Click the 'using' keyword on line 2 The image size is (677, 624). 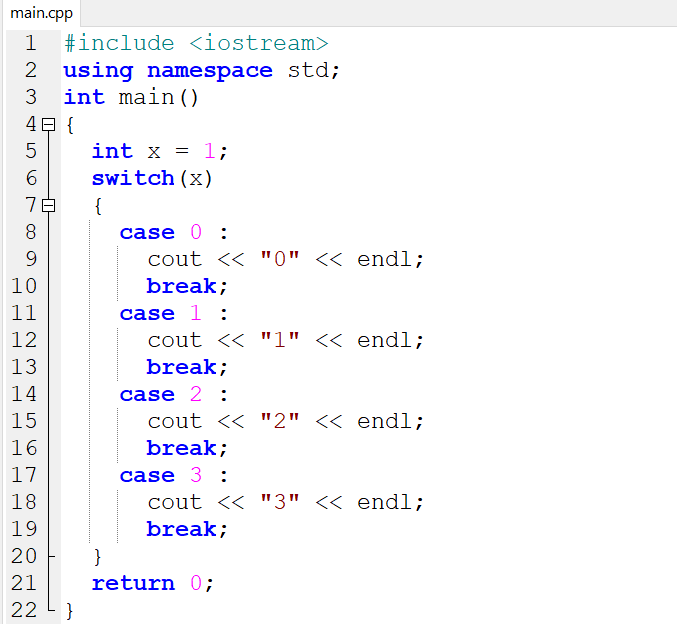click(98, 71)
